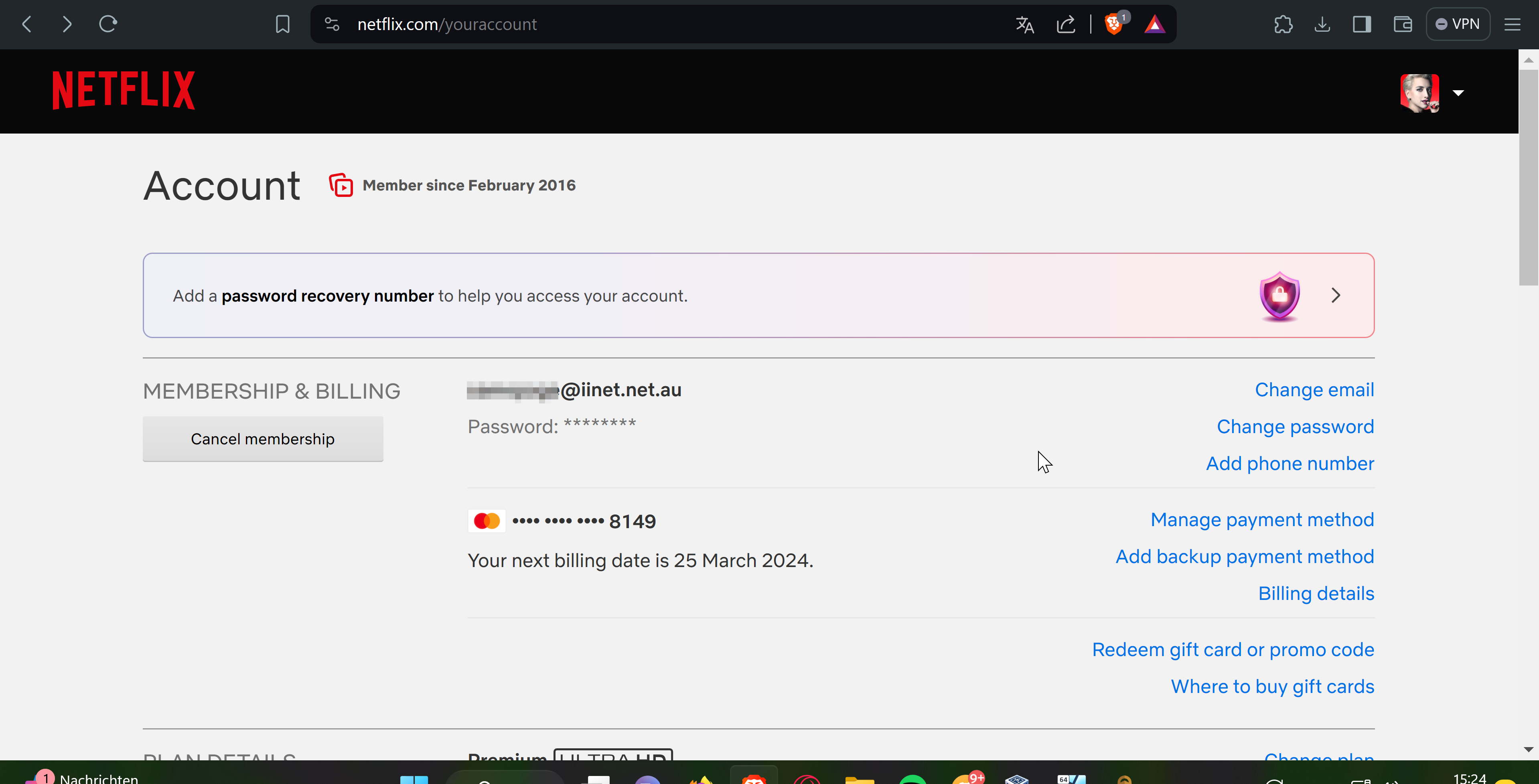Screen dimensions: 1539x784
Task: Toggle the browser sidebar panel
Action: click(x=1362, y=24)
